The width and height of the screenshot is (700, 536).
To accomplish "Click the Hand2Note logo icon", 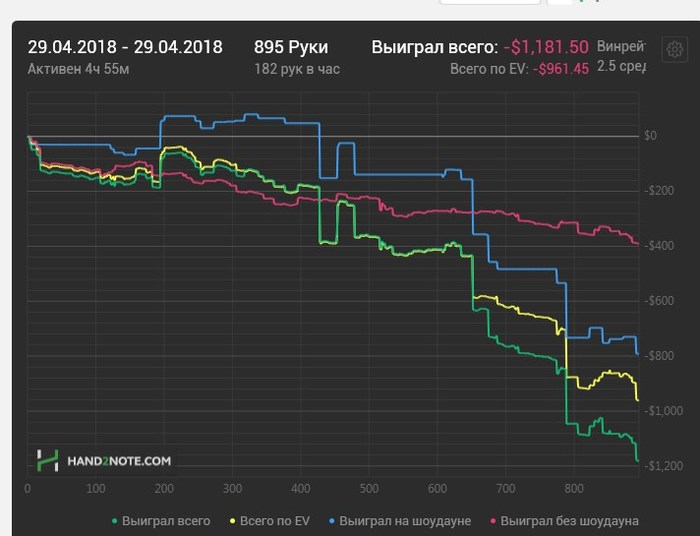I will [48, 460].
